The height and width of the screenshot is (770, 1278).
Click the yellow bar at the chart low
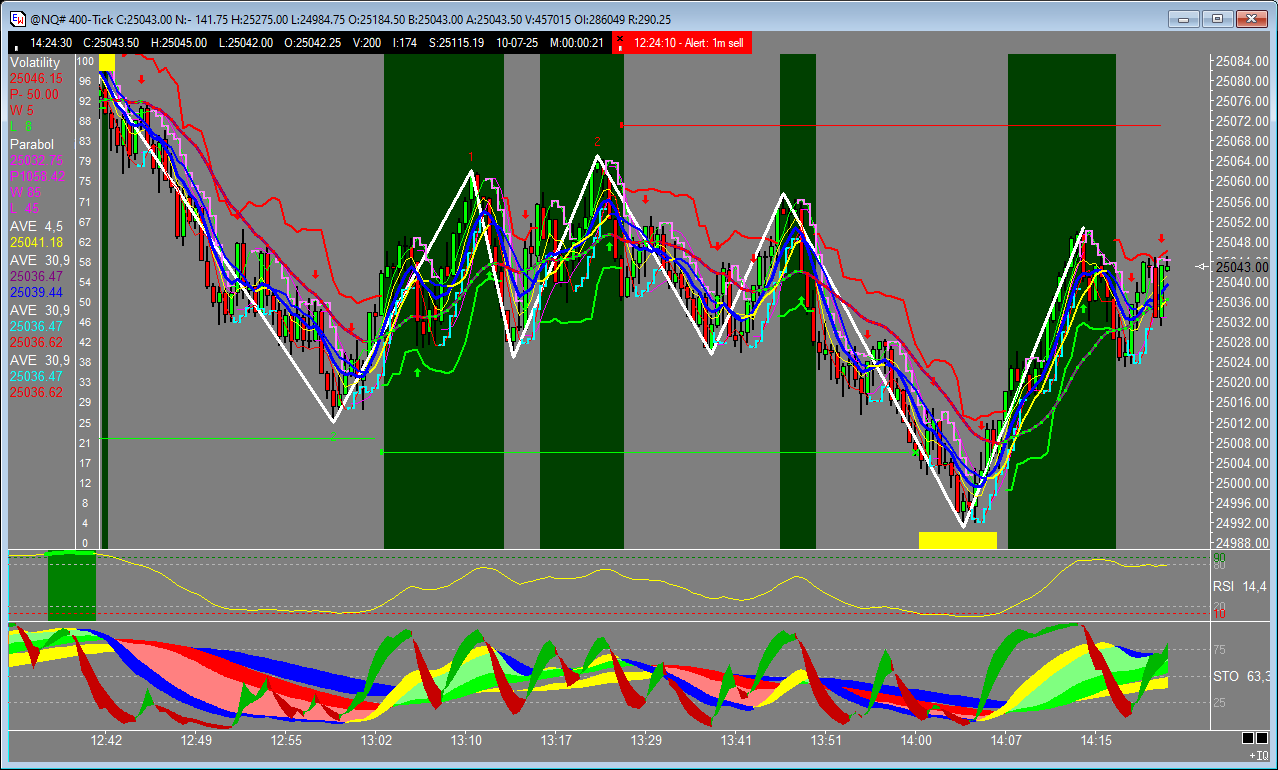957,540
